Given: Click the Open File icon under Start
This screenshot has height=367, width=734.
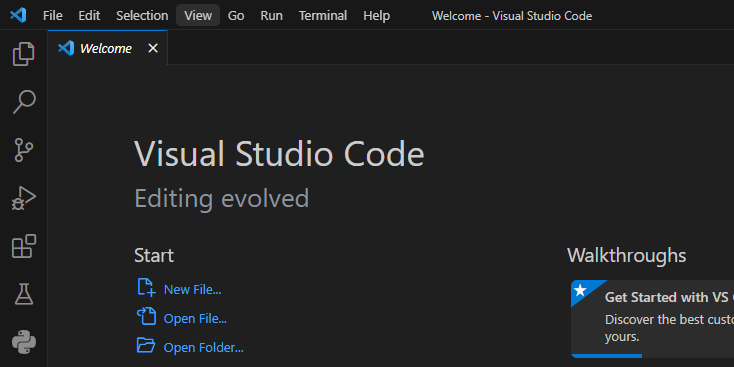Looking at the screenshot, I should pyautogui.click(x=146, y=316).
